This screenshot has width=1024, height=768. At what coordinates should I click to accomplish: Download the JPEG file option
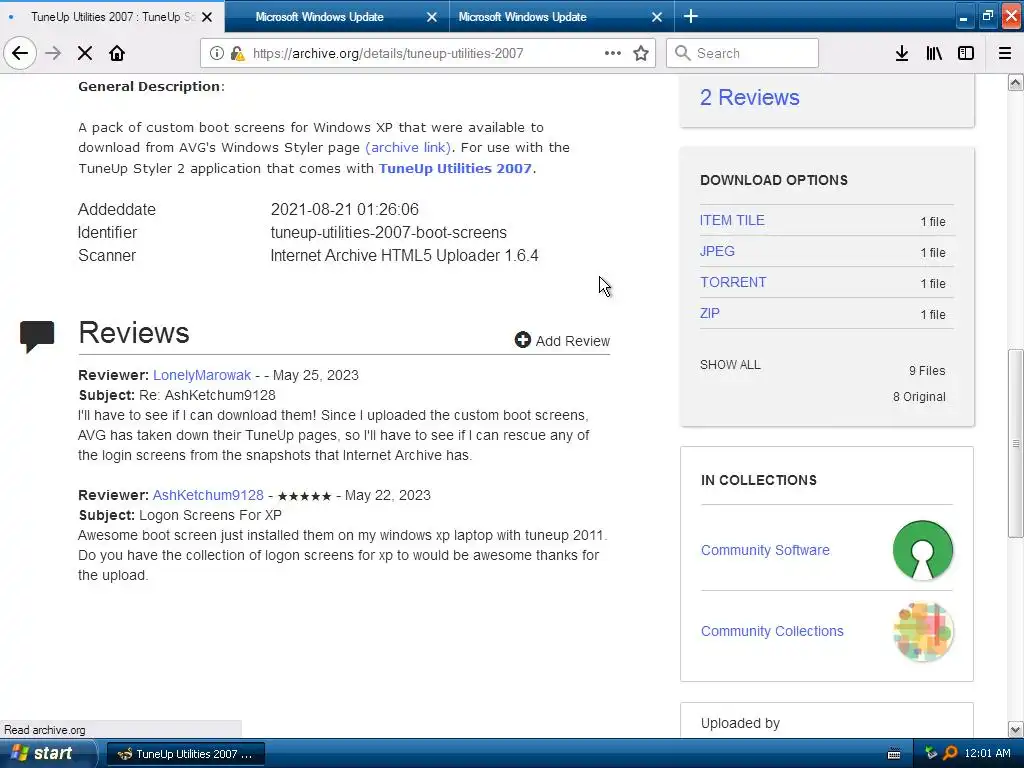click(717, 251)
